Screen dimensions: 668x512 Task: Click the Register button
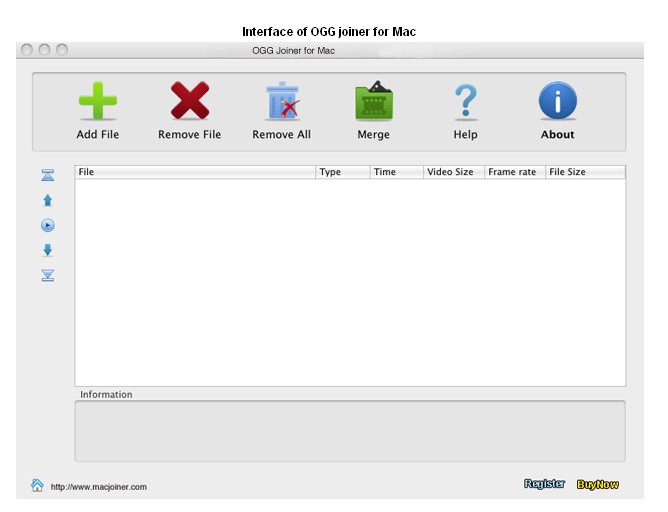pos(544,484)
